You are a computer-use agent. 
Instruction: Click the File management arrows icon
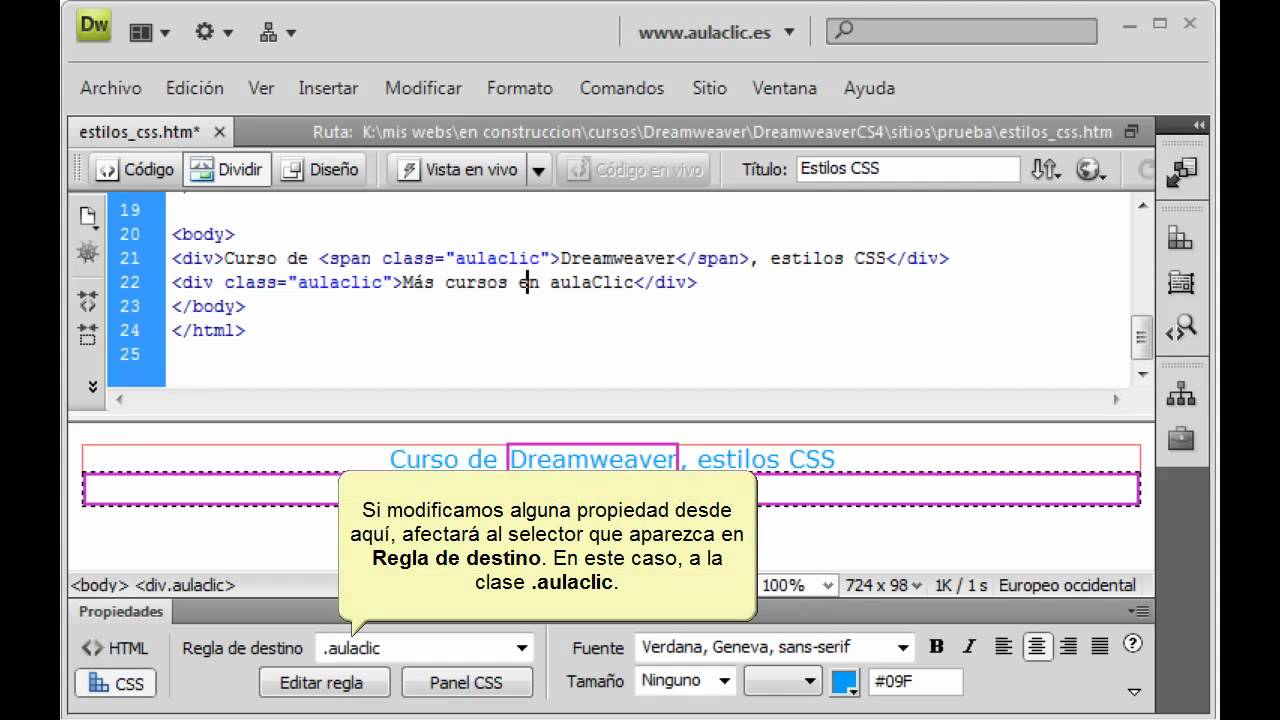1045,169
